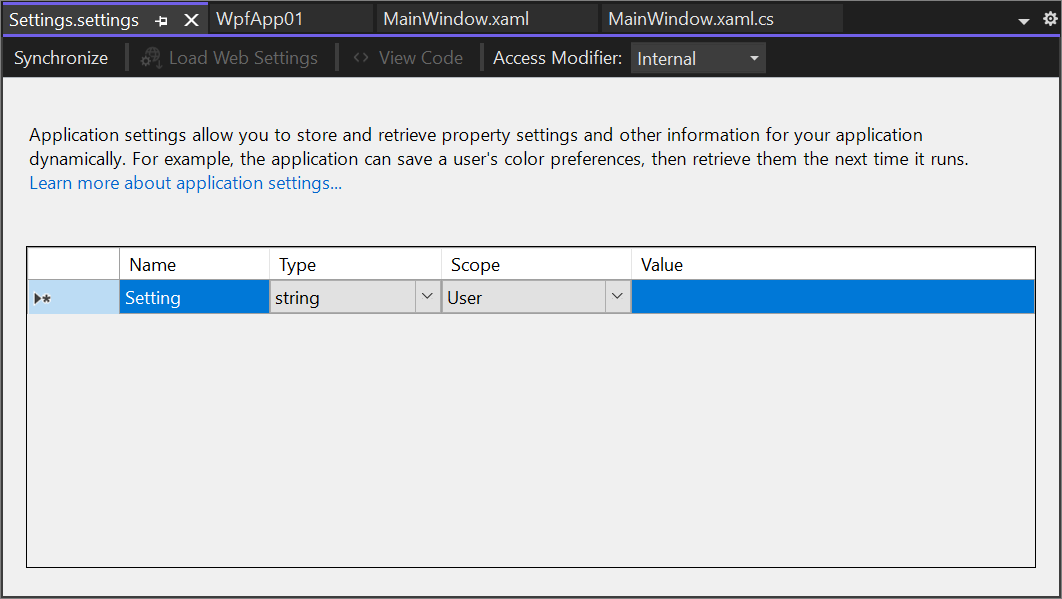Open the Learn more about application settings link
Screen dimensions: 1062x599
pos(184,183)
